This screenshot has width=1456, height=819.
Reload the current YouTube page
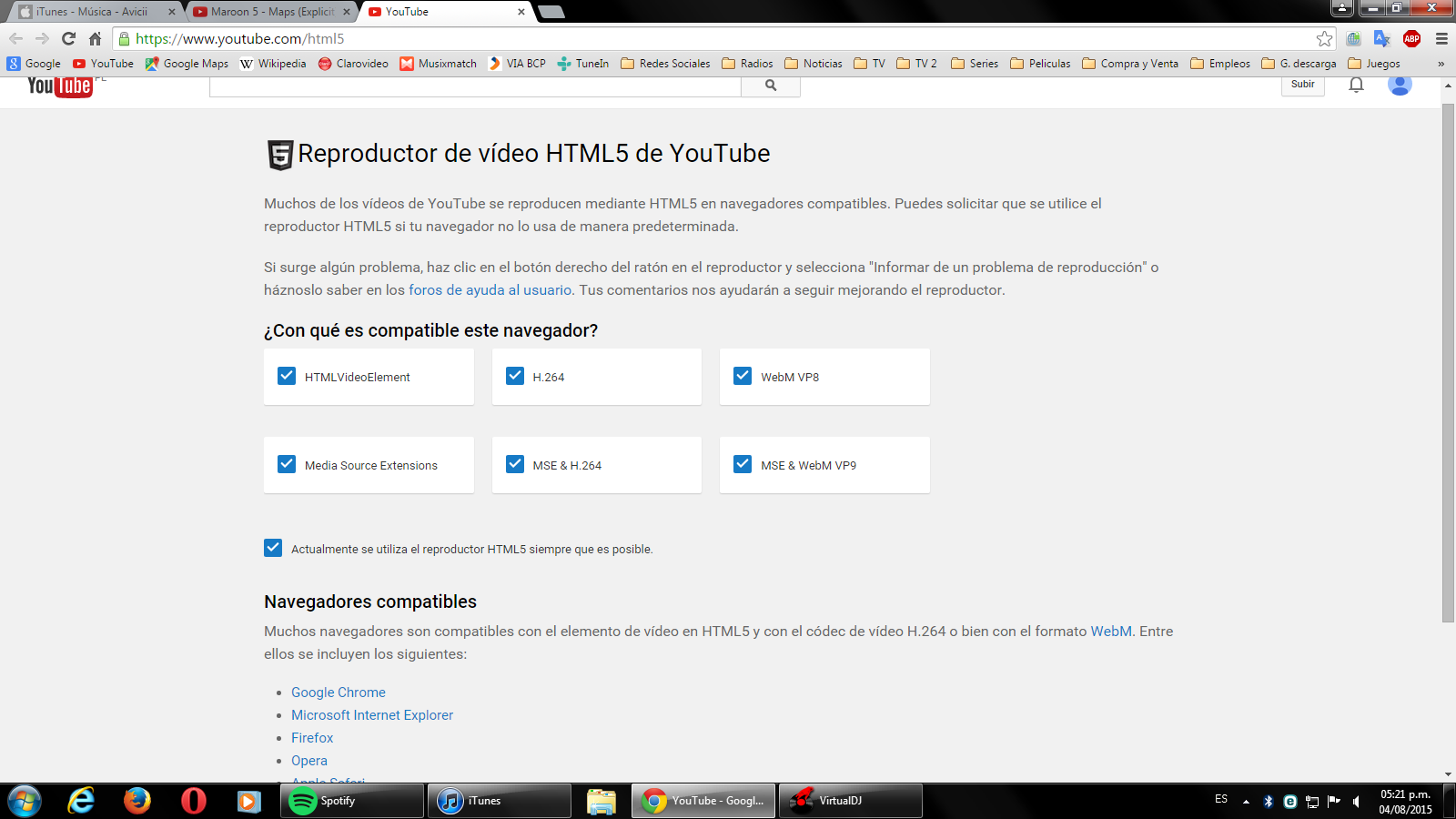click(x=68, y=38)
